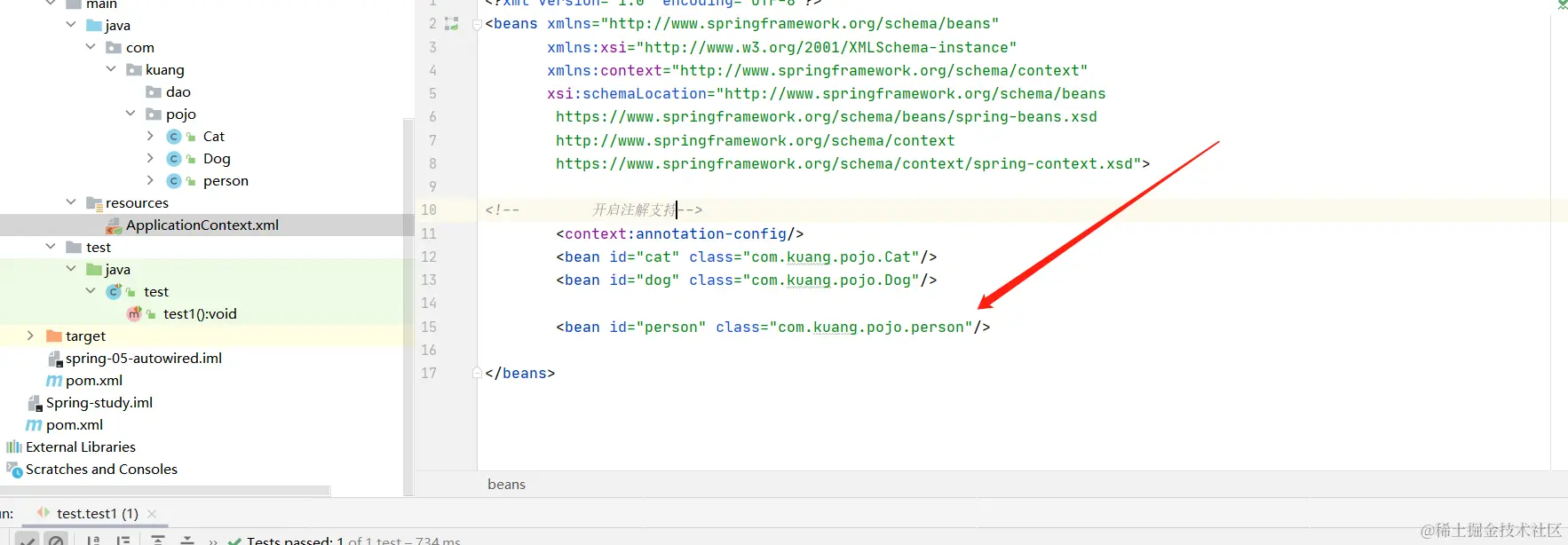The height and width of the screenshot is (545, 1568).
Task: Select the pom.xml under spring-05-autowired.iml
Action: click(x=94, y=381)
